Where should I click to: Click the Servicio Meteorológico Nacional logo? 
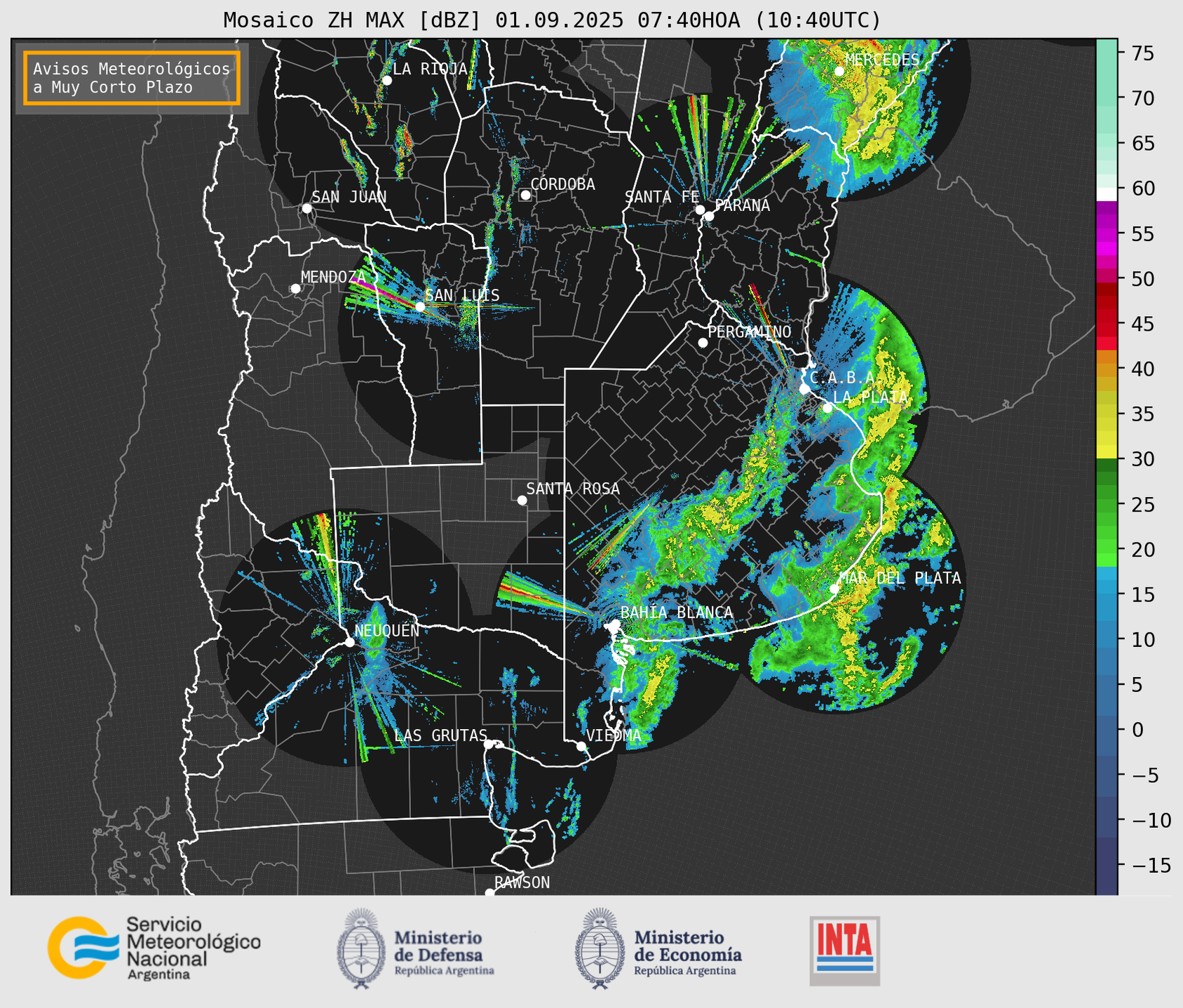[154, 948]
